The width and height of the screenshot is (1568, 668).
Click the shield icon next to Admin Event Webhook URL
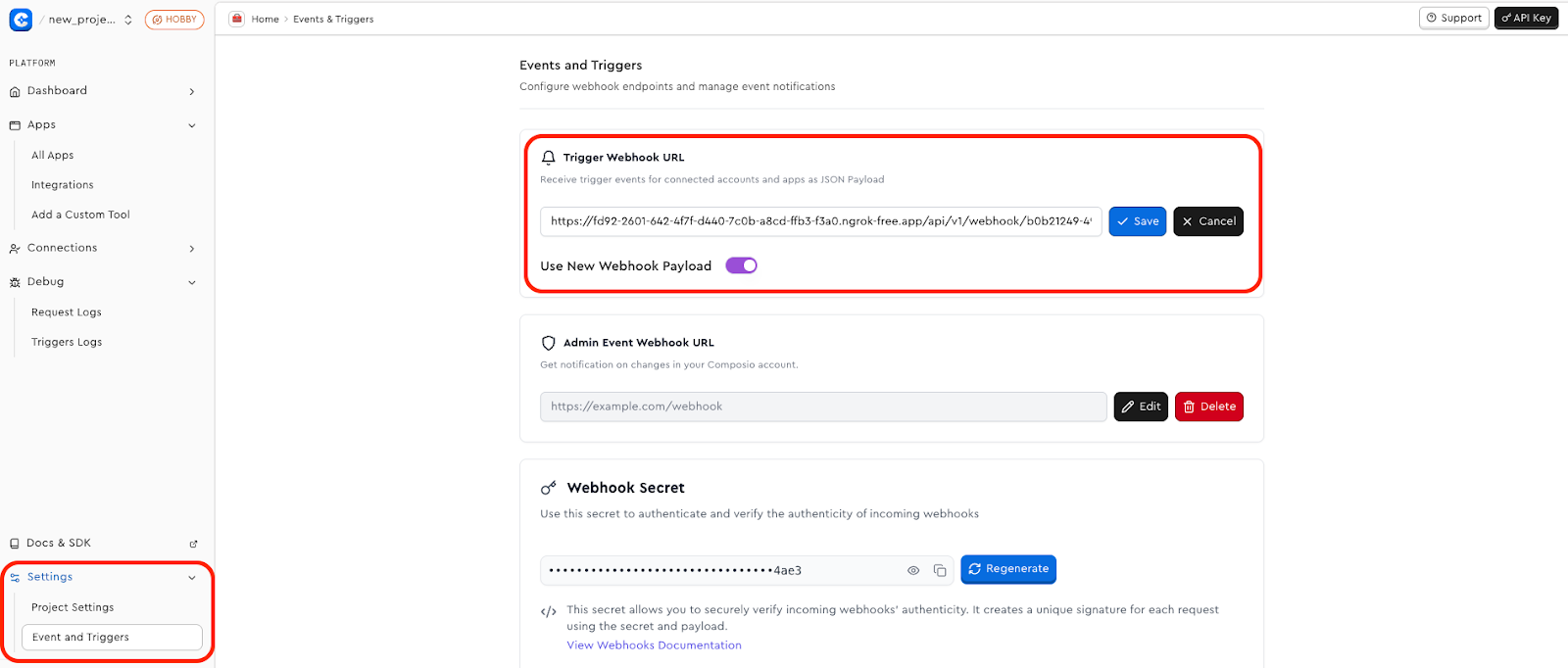(x=548, y=343)
